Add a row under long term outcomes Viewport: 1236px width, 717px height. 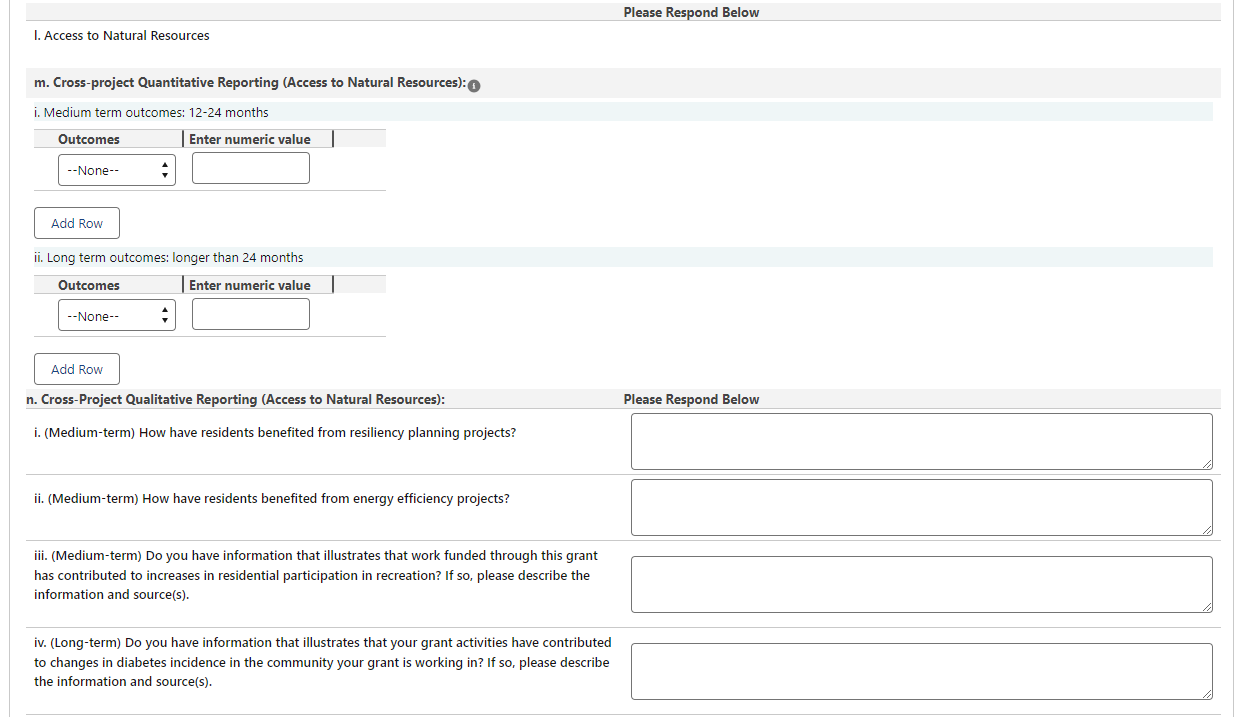pyautogui.click(x=77, y=369)
